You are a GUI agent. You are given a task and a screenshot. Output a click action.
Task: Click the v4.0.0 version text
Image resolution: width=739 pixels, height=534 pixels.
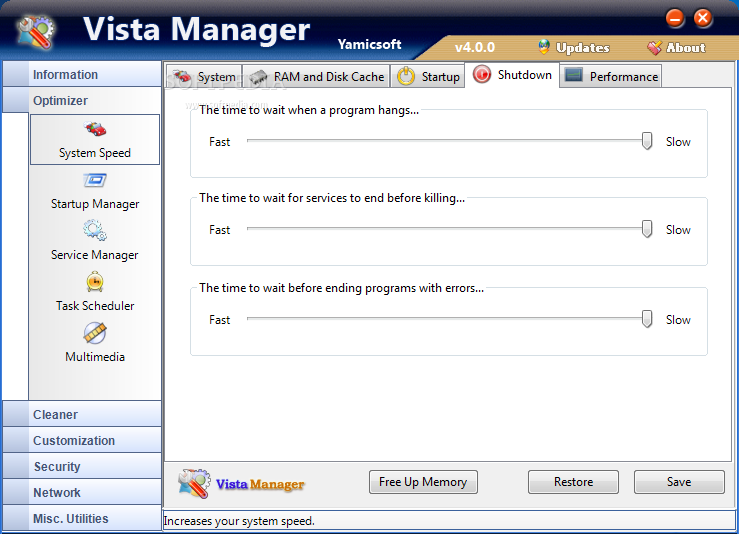pos(475,47)
